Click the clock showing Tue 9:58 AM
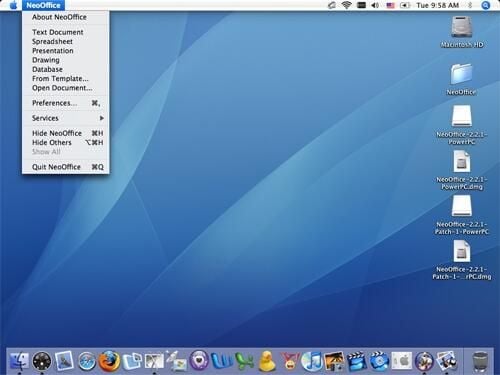The width and height of the screenshot is (500, 375). point(437,5)
